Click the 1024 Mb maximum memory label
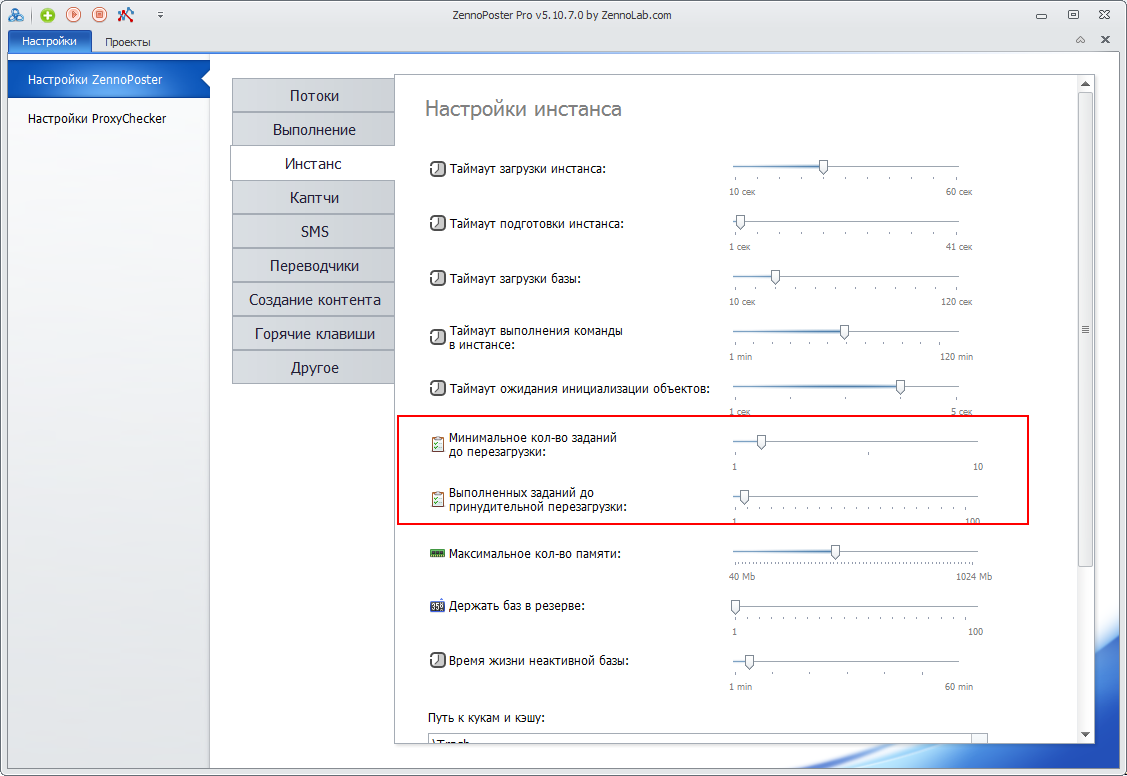The height and width of the screenshot is (776, 1127). click(x=974, y=577)
